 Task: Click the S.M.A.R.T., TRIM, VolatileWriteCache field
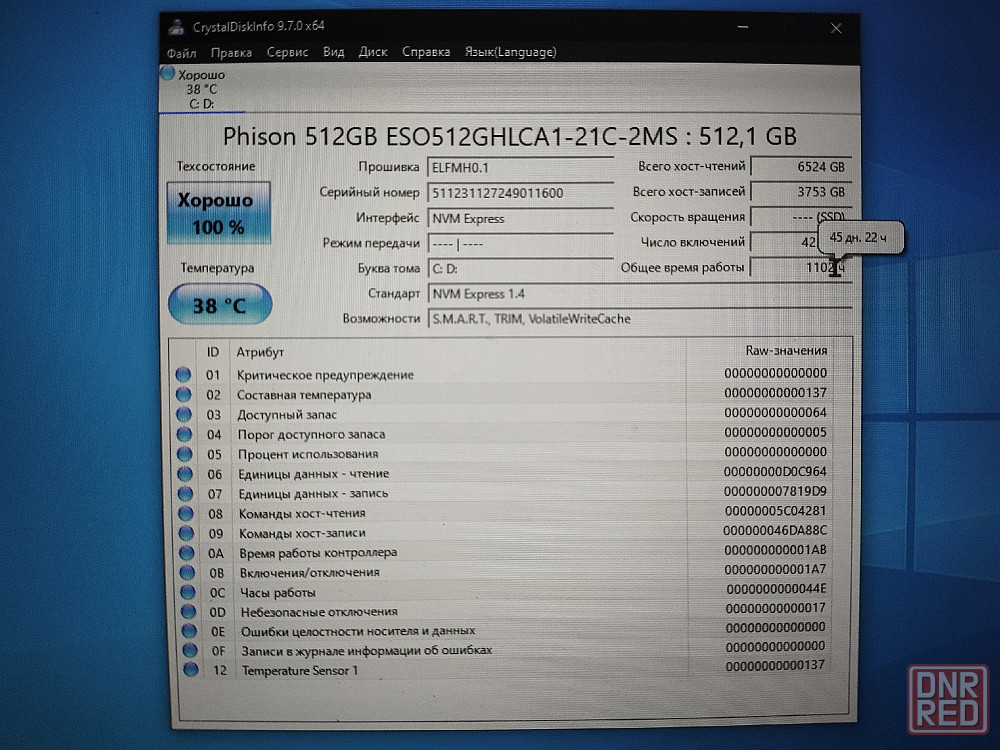[x=640, y=319]
